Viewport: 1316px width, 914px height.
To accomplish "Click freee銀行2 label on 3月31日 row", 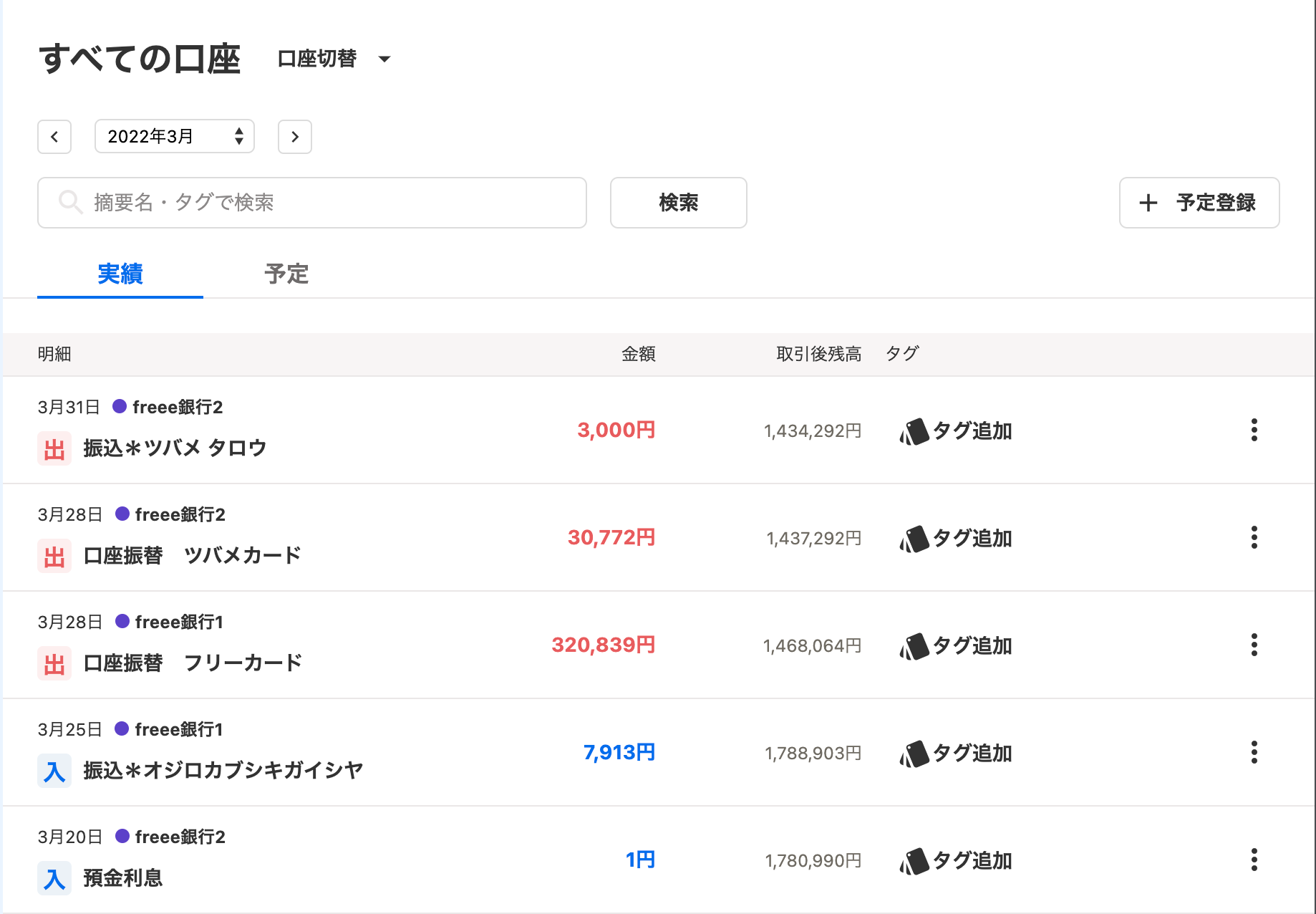I will pyautogui.click(x=178, y=407).
